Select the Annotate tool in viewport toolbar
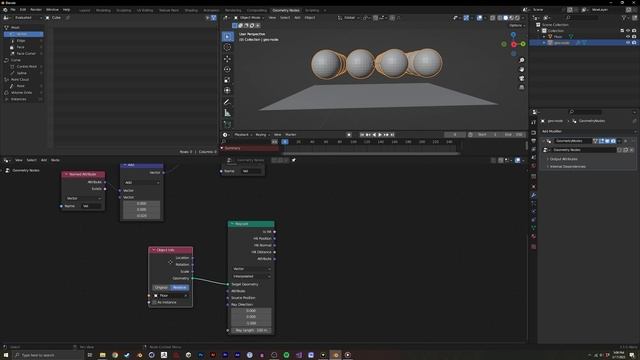Viewport: 640px width, 360px height. pyautogui.click(x=227, y=102)
